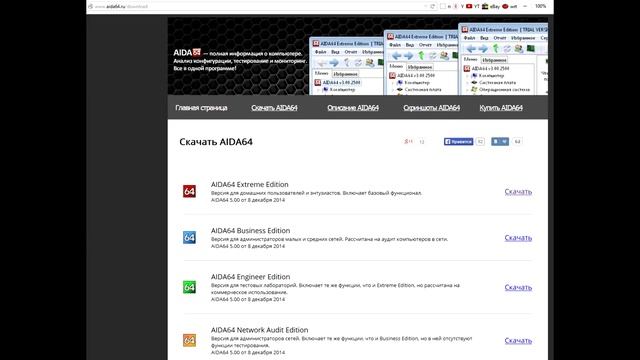
Task: Open the eBay bookmark in browser bar
Action: (x=491, y=6)
